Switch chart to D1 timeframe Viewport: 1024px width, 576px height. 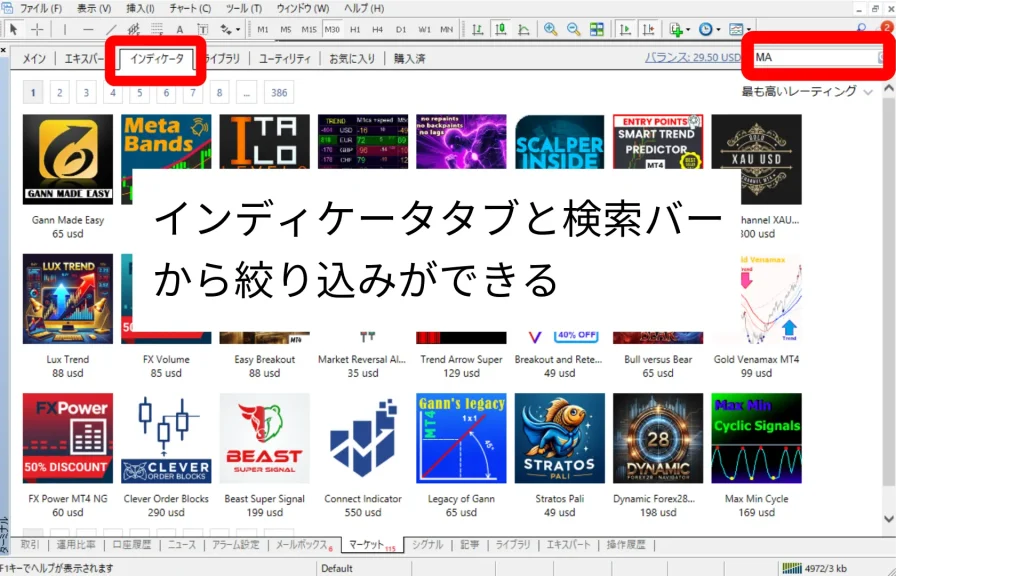point(401,29)
